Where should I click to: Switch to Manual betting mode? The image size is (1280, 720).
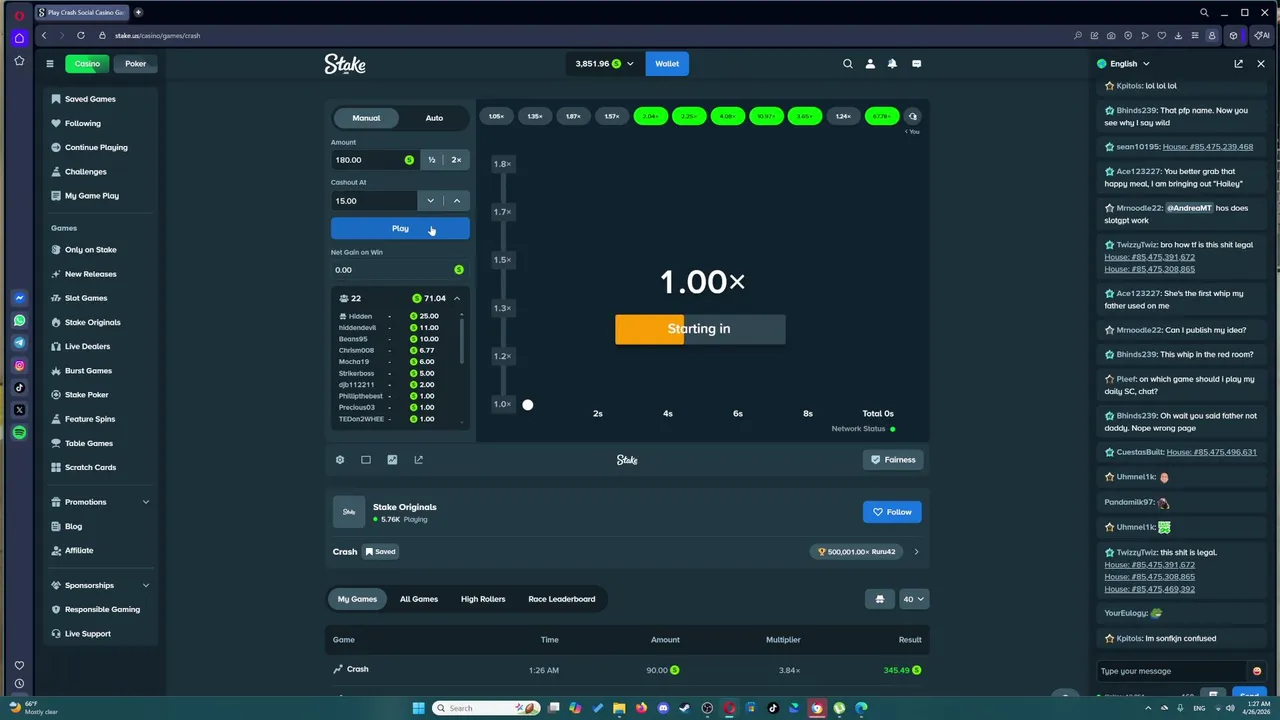click(x=366, y=118)
